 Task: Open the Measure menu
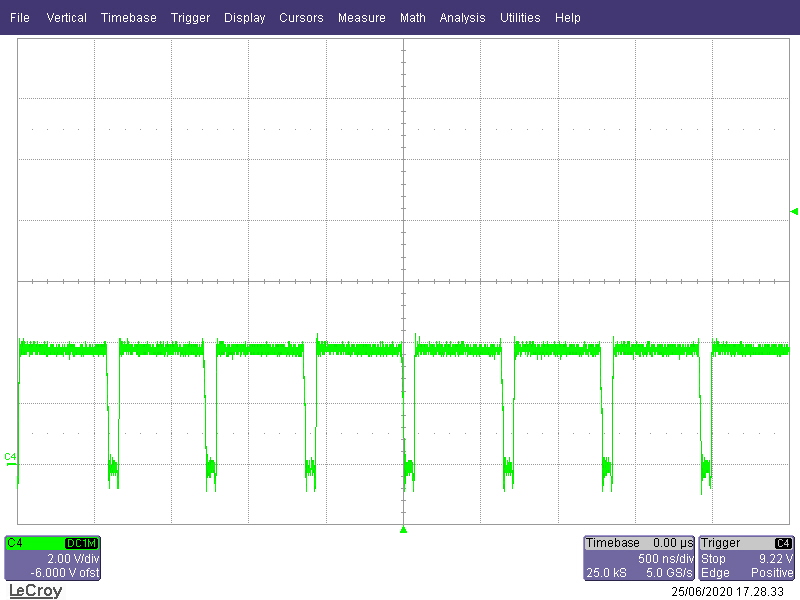pos(362,18)
